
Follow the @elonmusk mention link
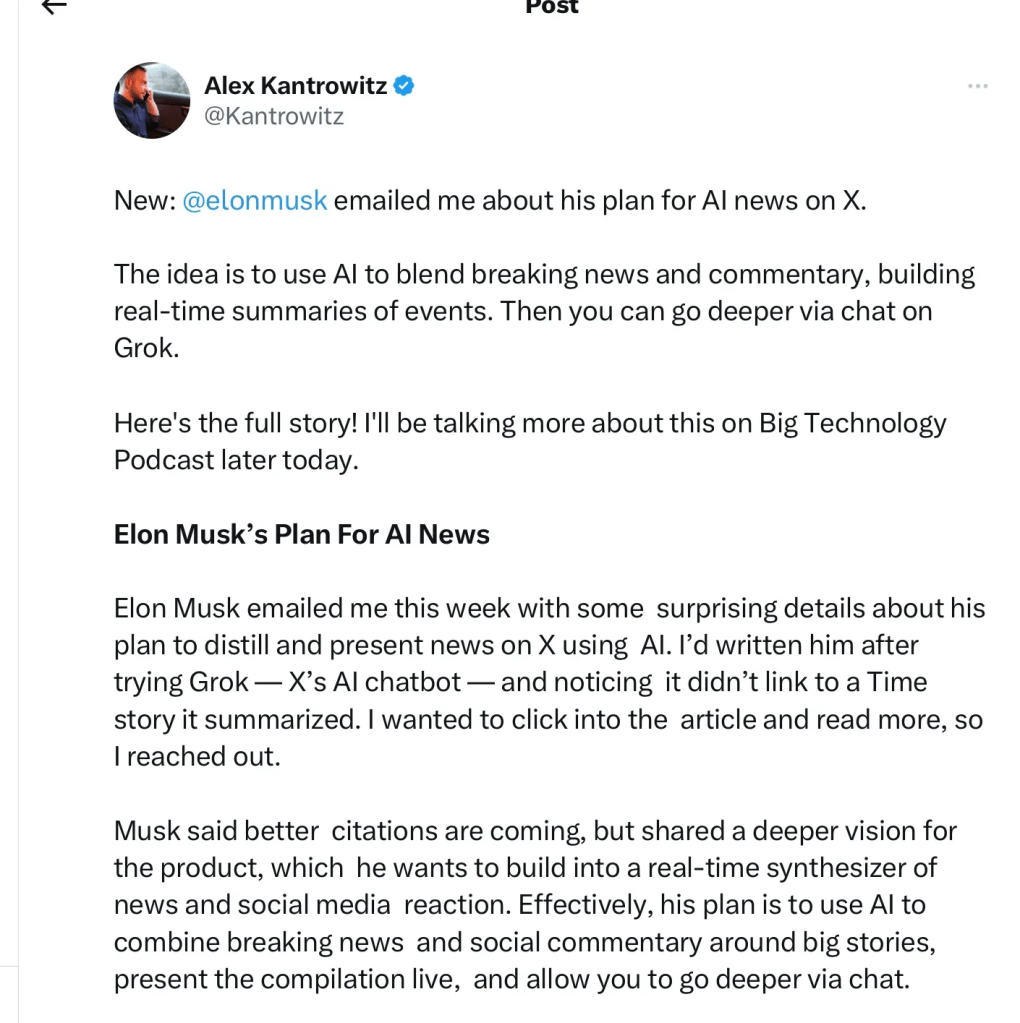(254, 200)
